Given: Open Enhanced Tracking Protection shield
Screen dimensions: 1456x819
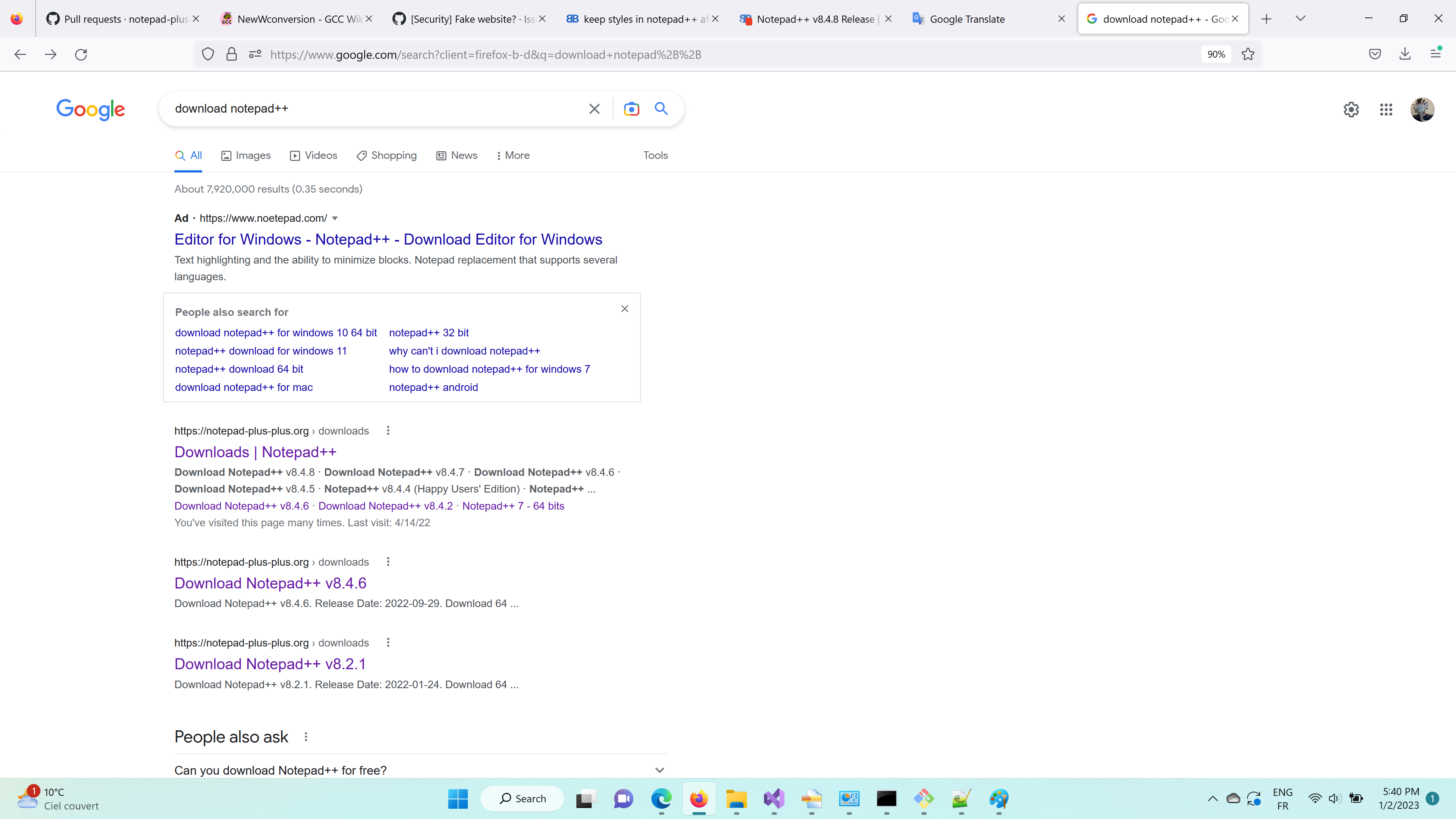Looking at the screenshot, I should pos(207,54).
